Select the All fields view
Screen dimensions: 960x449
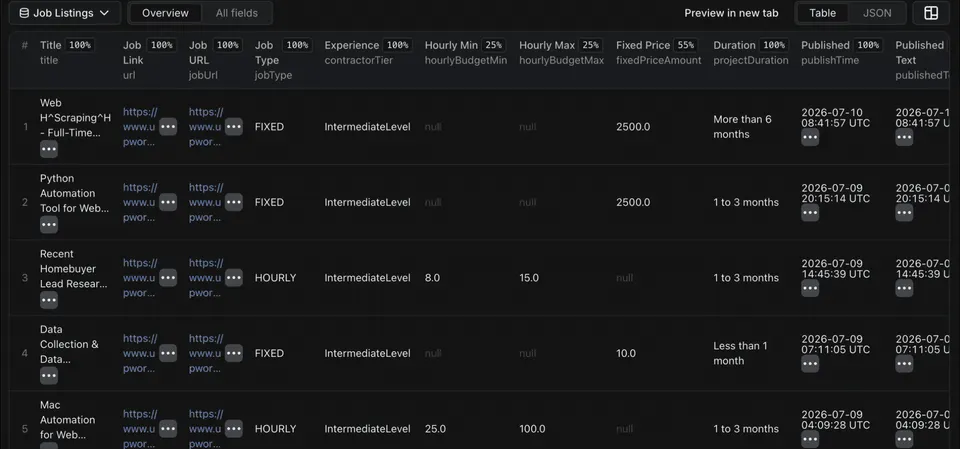pyautogui.click(x=236, y=13)
